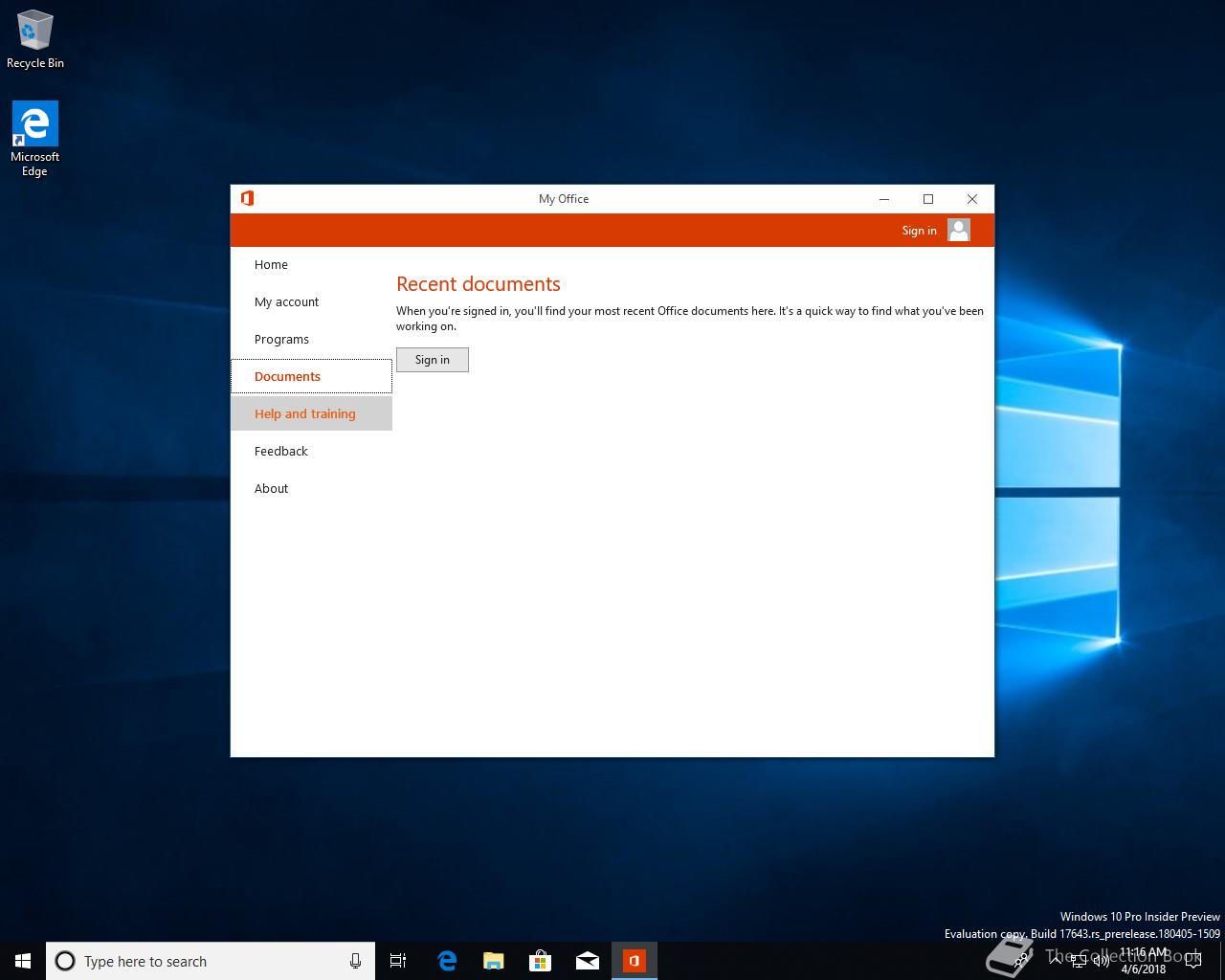This screenshot has height=980, width=1225.
Task: Launch Microsoft Edge from taskbar
Action: (447, 961)
